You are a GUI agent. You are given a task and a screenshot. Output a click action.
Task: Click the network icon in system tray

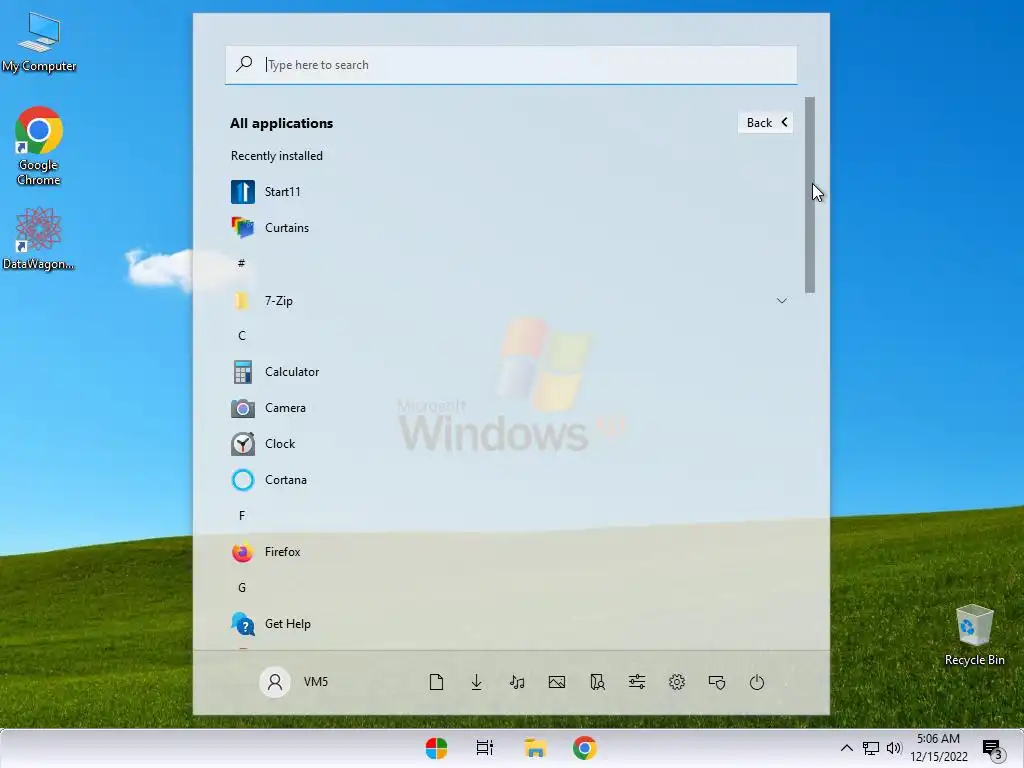pyautogui.click(x=871, y=748)
